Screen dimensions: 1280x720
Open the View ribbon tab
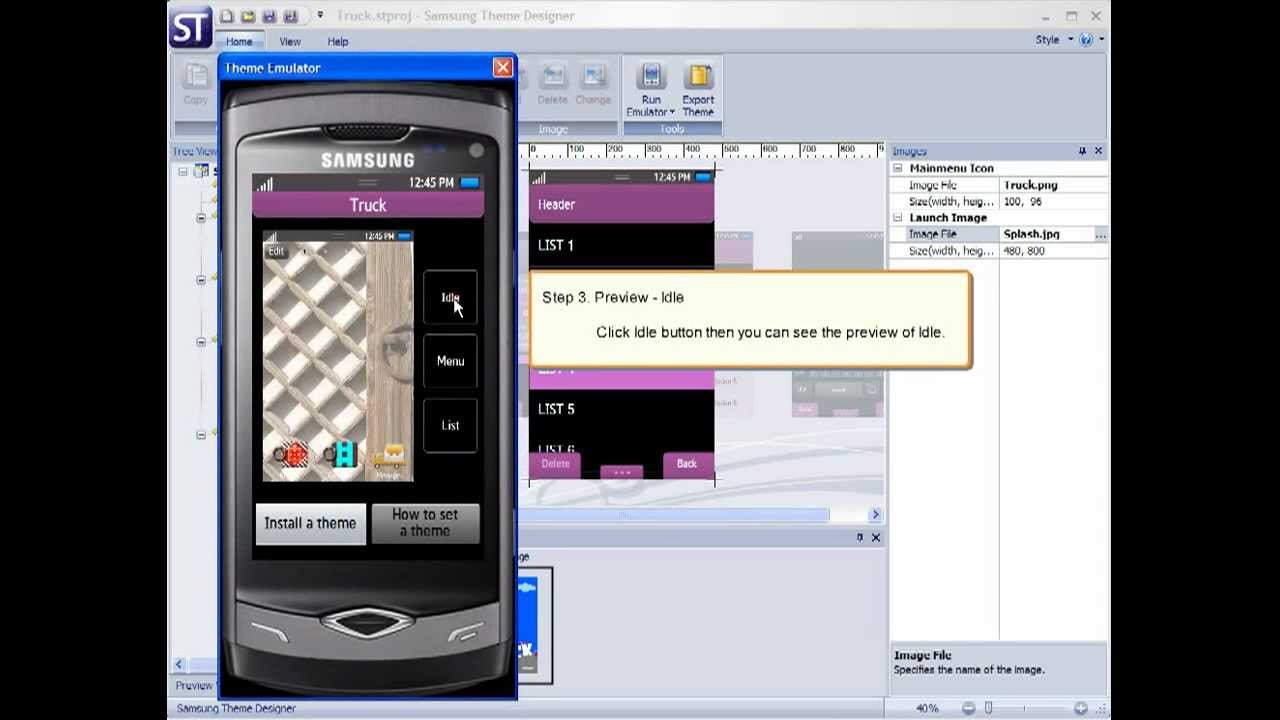(290, 41)
